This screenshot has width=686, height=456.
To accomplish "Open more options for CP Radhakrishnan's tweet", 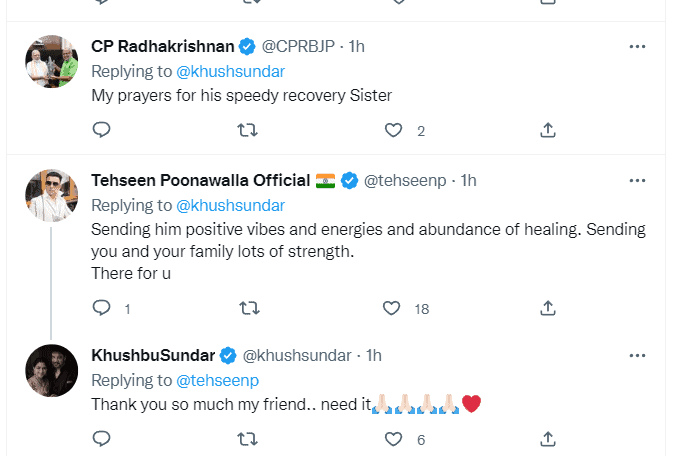I will click(636, 46).
